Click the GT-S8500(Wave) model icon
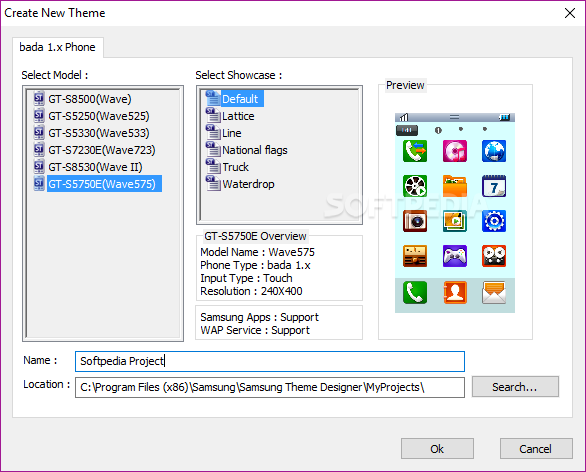586x472 pixels. tap(39, 98)
